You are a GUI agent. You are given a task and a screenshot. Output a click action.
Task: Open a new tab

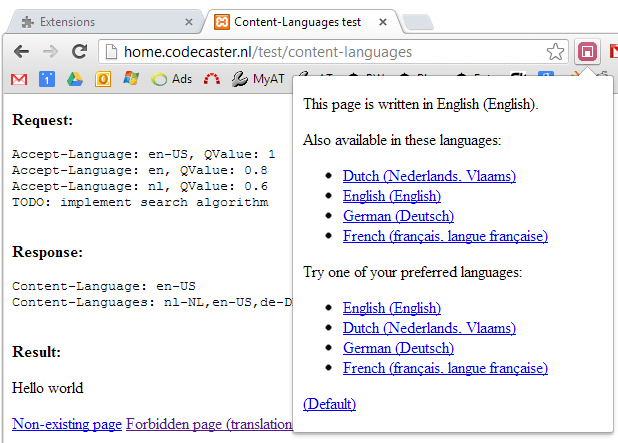point(418,22)
